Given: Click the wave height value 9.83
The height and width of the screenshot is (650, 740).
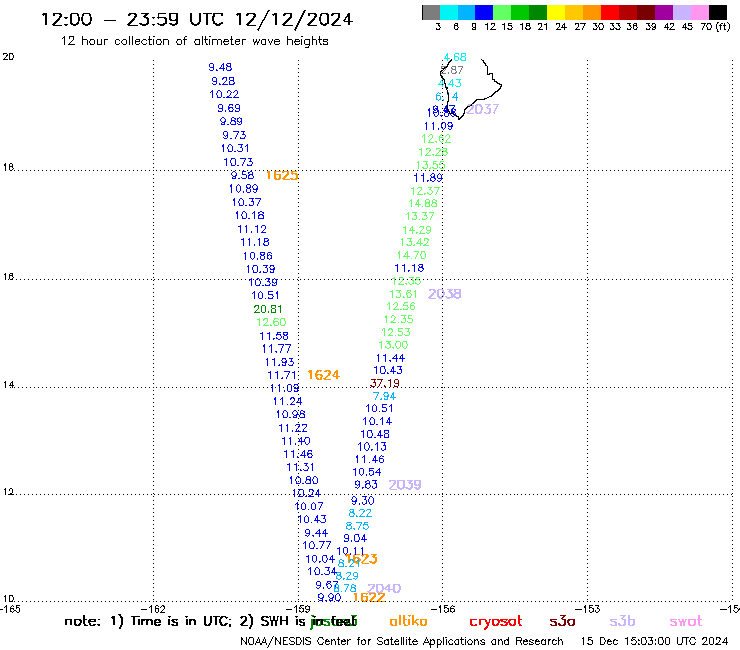Looking at the screenshot, I should pos(366,485).
